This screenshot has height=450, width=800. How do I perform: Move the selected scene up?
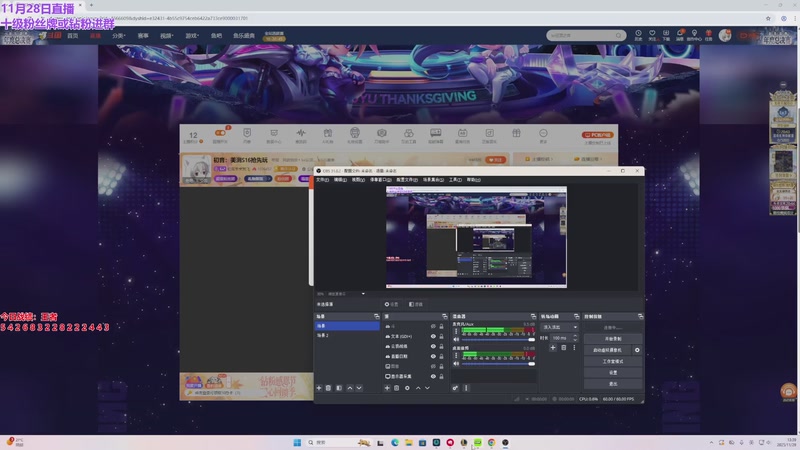pyautogui.click(x=349, y=388)
